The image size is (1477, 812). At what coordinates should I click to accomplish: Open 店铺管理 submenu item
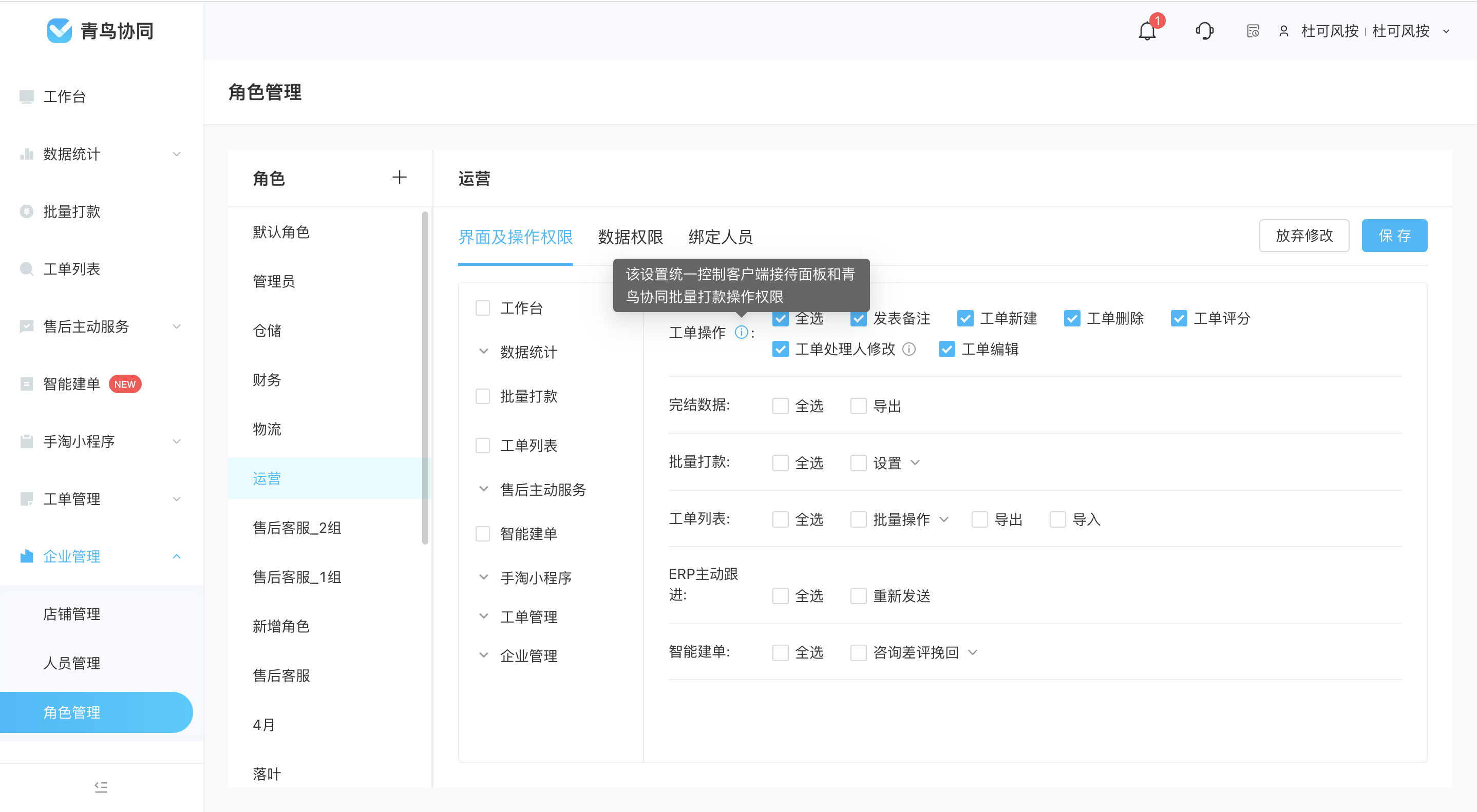[x=72, y=613]
